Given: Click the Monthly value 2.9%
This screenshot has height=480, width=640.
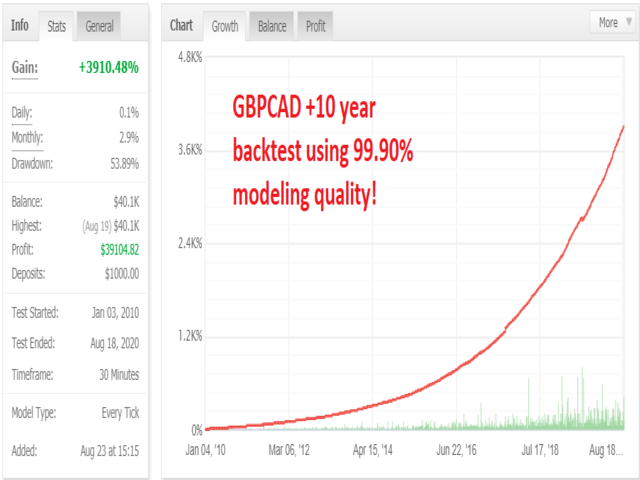Looking at the screenshot, I should click(x=129, y=138).
